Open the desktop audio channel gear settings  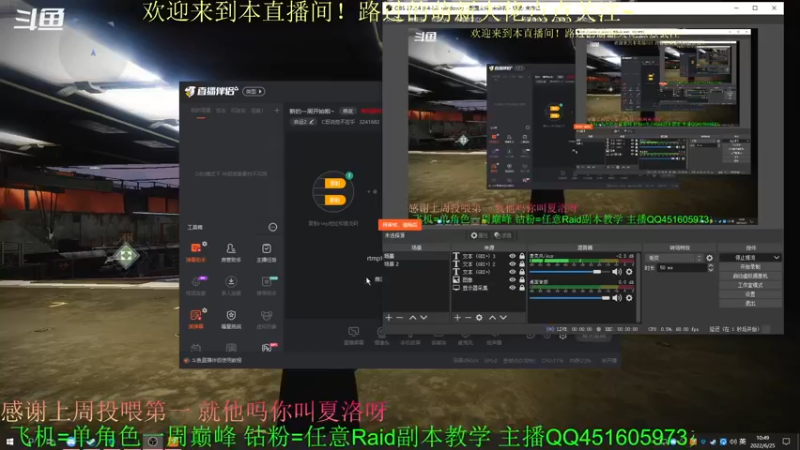point(629,298)
